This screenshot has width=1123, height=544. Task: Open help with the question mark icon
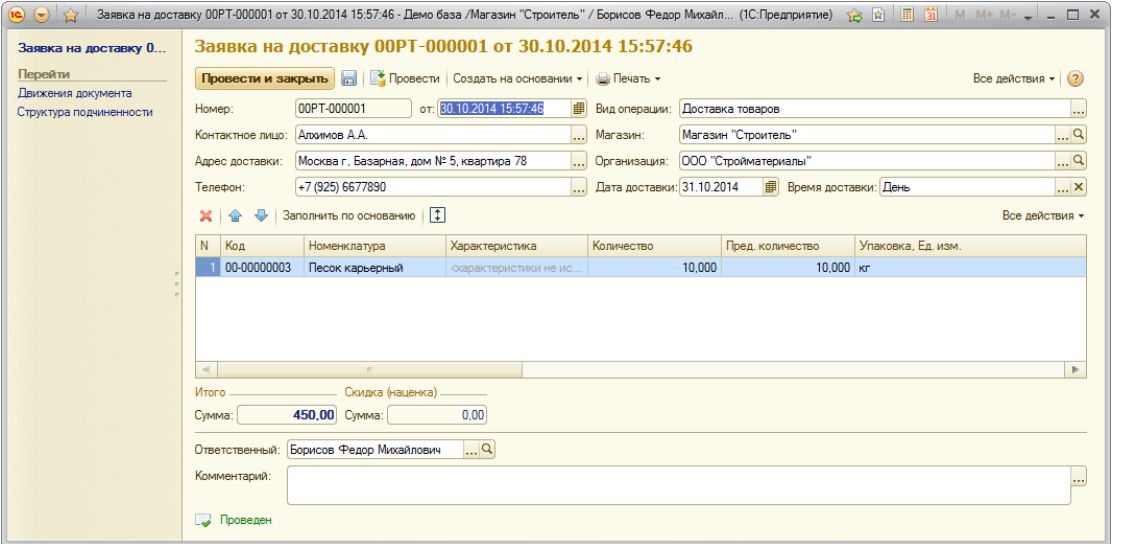click(x=1075, y=79)
